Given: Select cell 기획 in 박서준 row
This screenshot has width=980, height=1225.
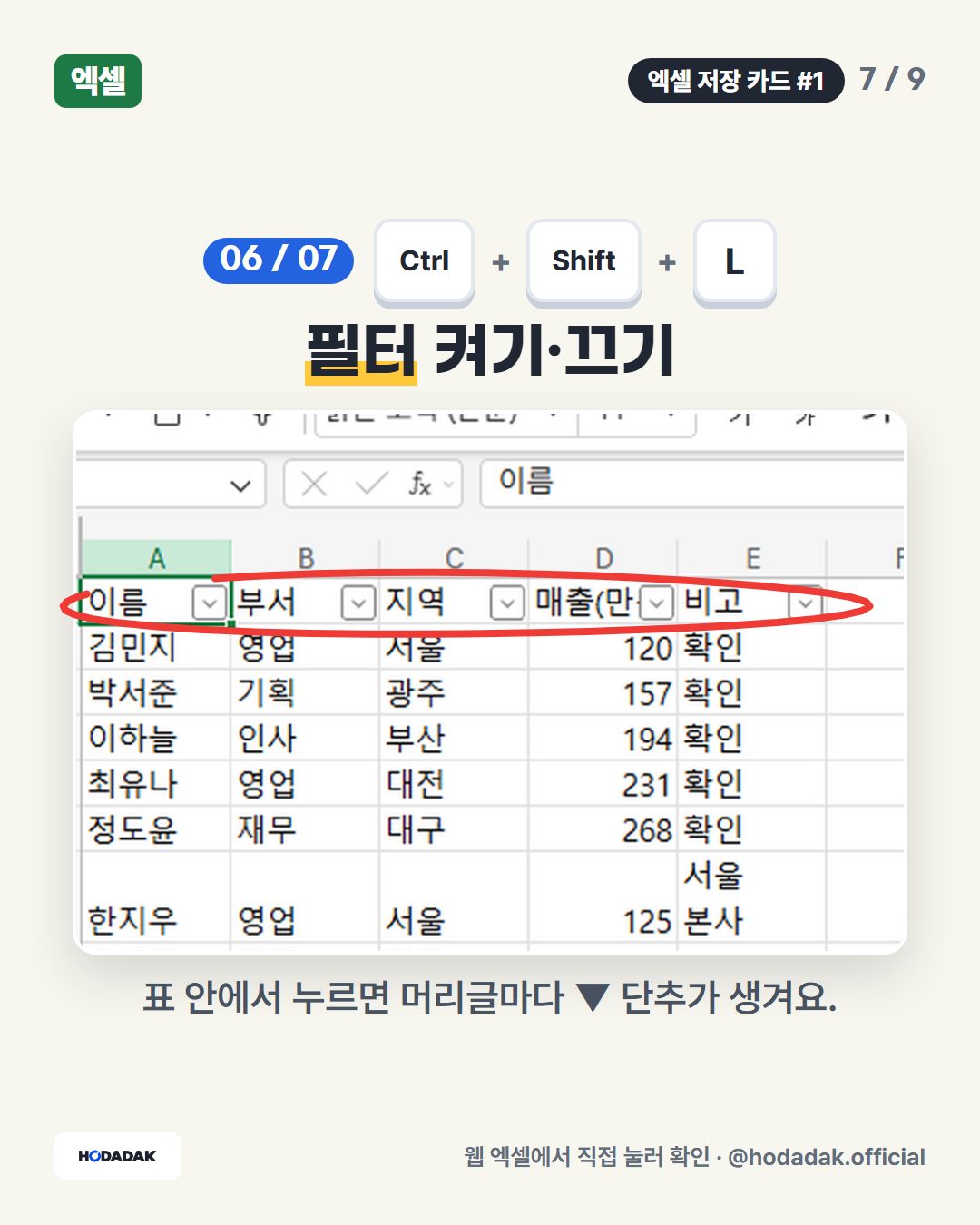Looking at the screenshot, I should (x=306, y=692).
